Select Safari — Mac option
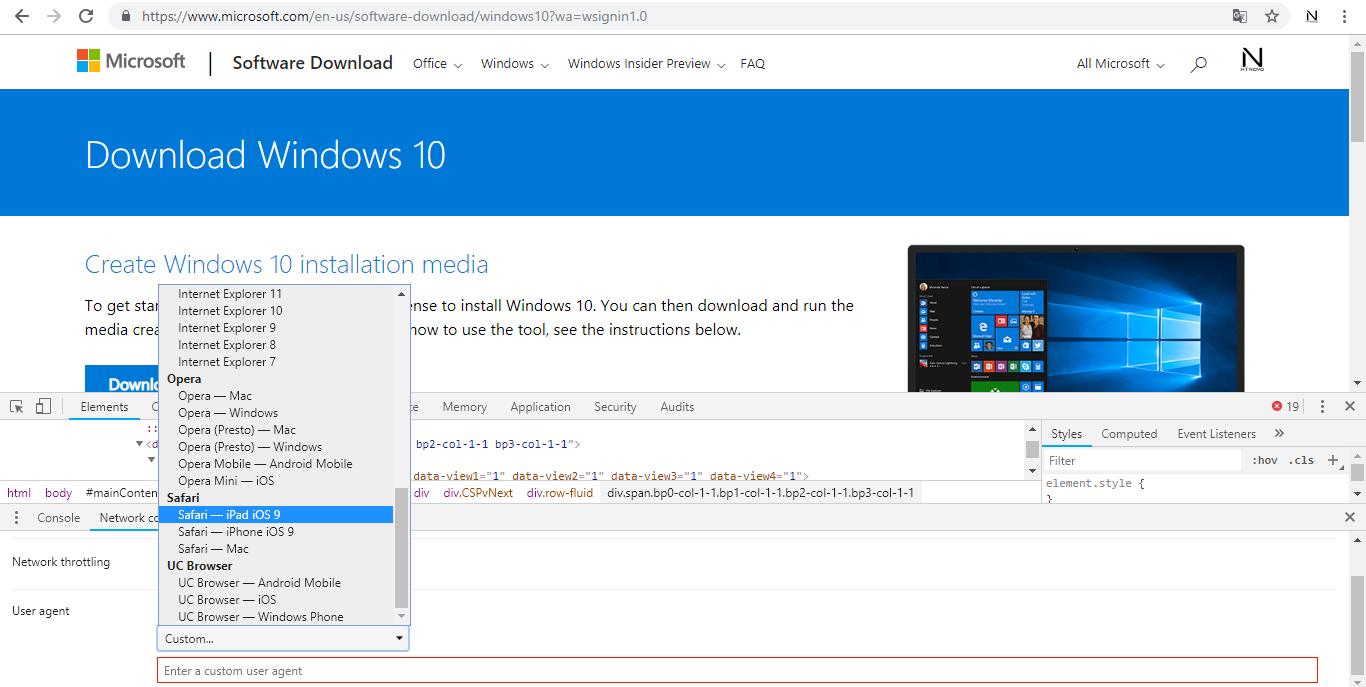Image resolution: width=1366 pixels, height=687 pixels. pos(276,548)
